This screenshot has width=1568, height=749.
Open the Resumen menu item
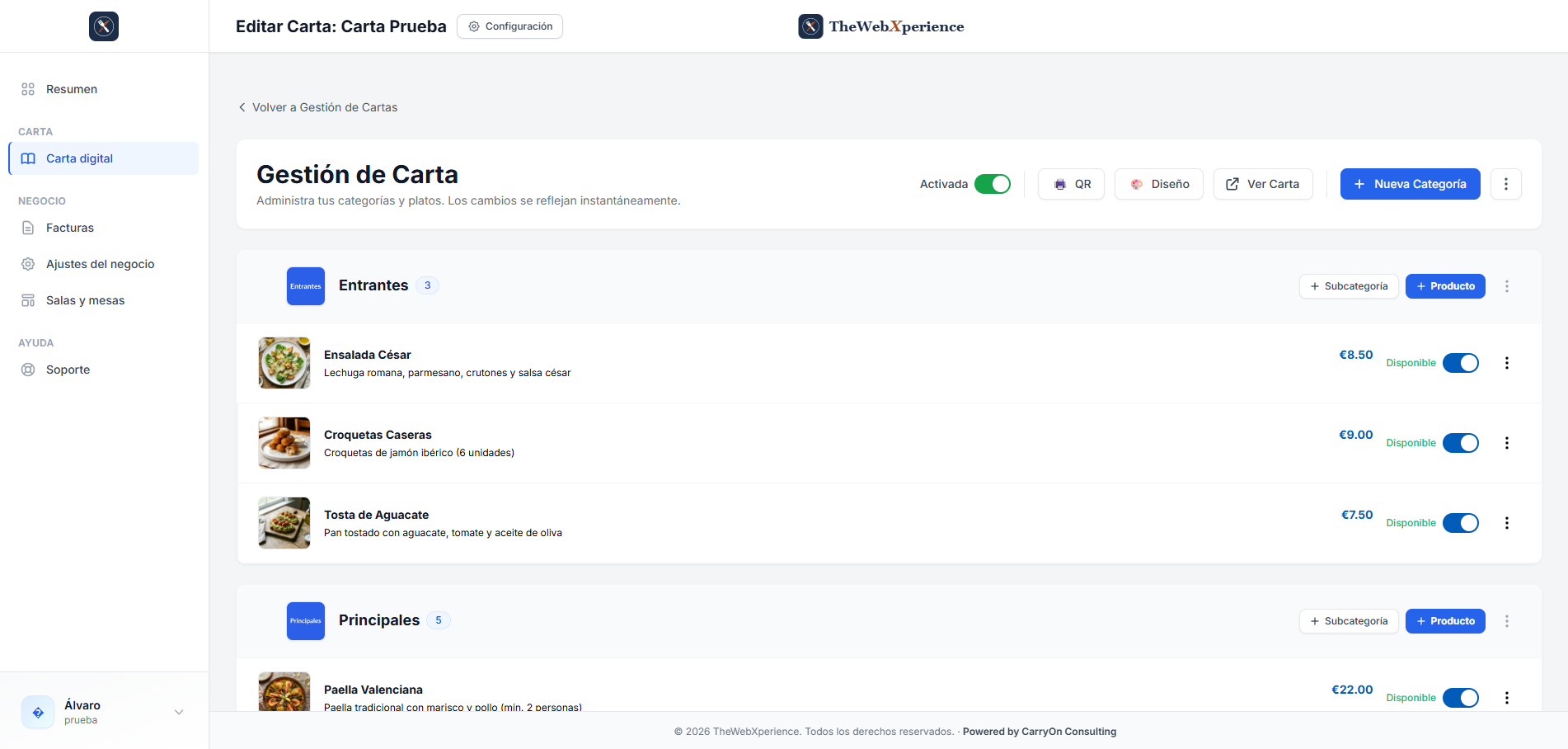point(104,89)
